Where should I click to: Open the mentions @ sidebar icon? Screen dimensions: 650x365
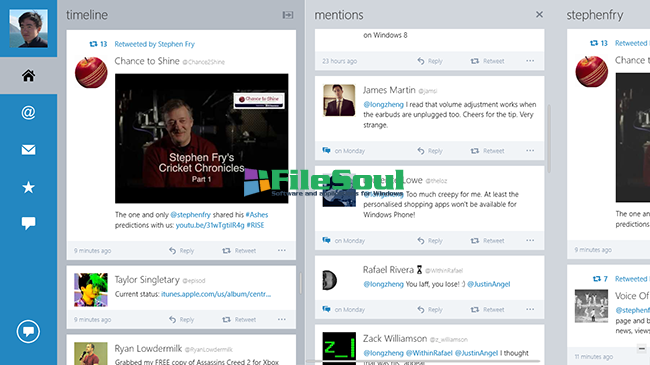(x=28, y=112)
